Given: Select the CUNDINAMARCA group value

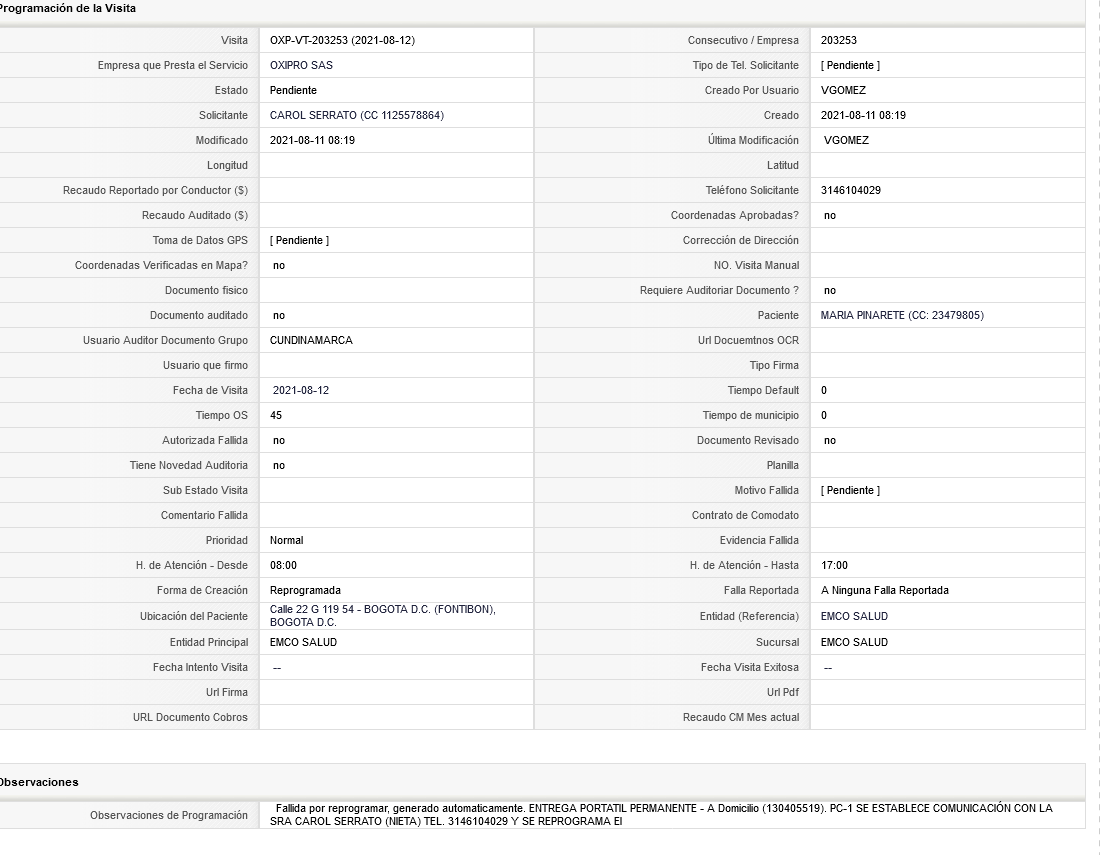Looking at the screenshot, I should pos(311,340).
